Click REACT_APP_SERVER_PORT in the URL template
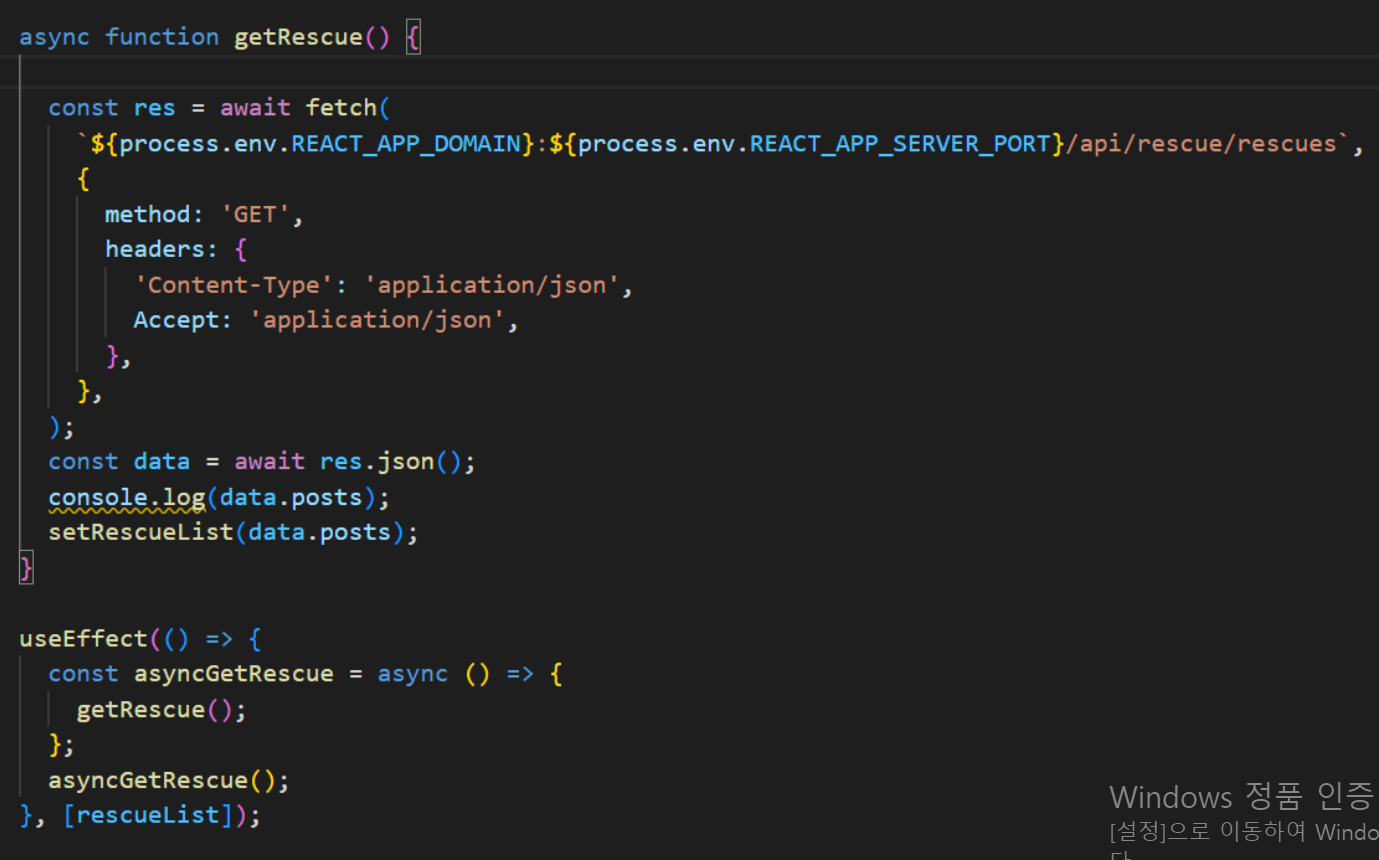 900,144
